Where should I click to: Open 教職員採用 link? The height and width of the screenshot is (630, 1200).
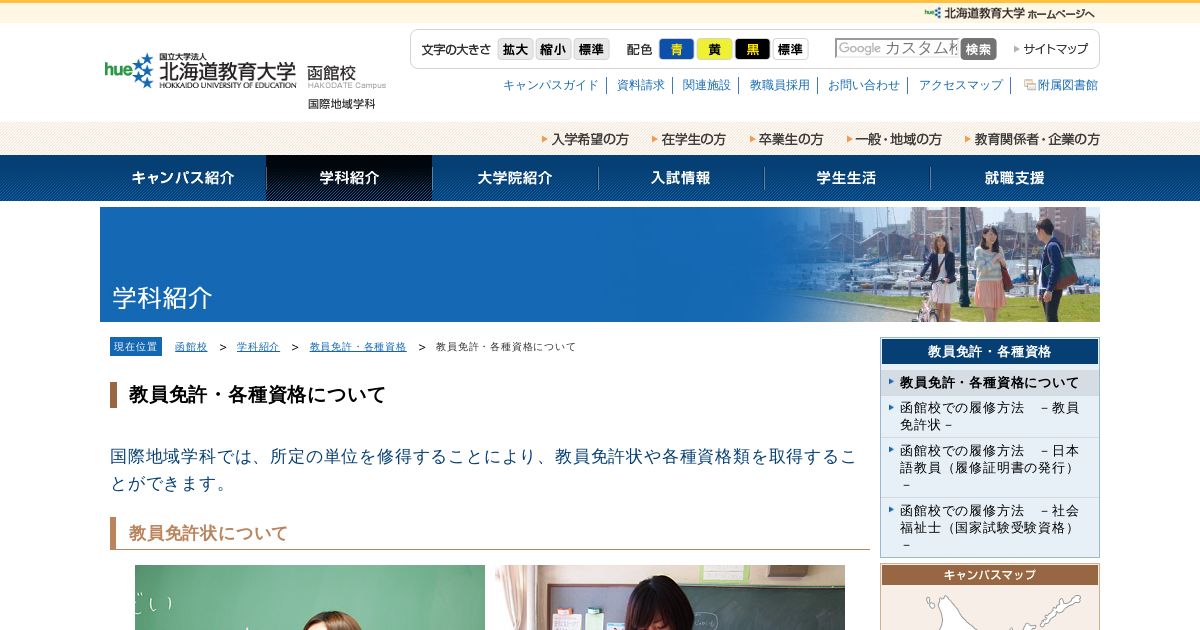pyautogui.click(x=780, y=85)
